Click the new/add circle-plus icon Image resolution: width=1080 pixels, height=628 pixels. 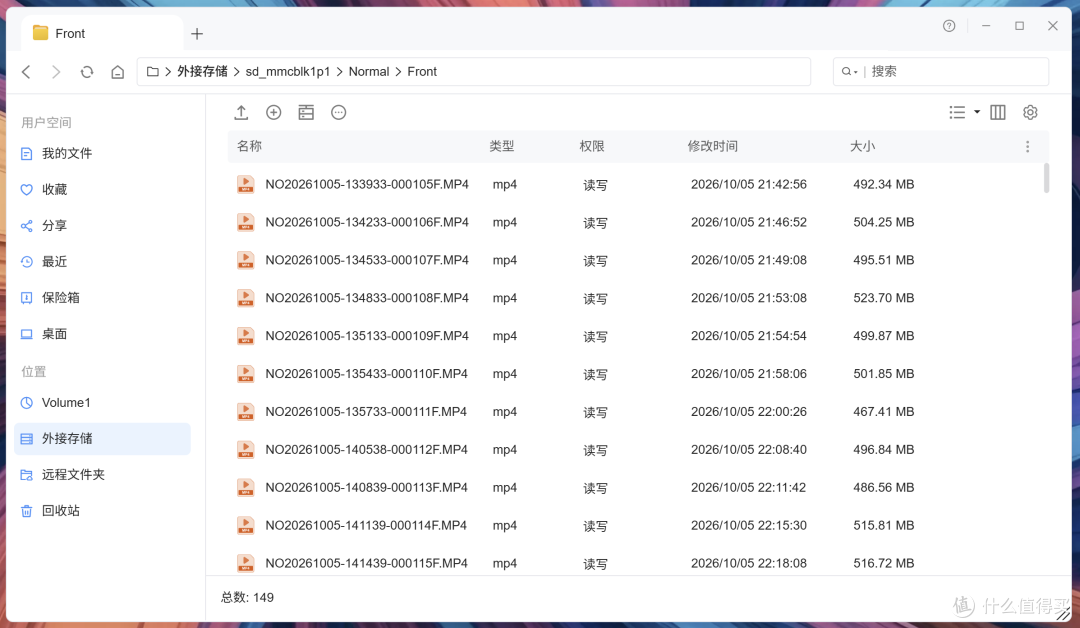(273, 112)
